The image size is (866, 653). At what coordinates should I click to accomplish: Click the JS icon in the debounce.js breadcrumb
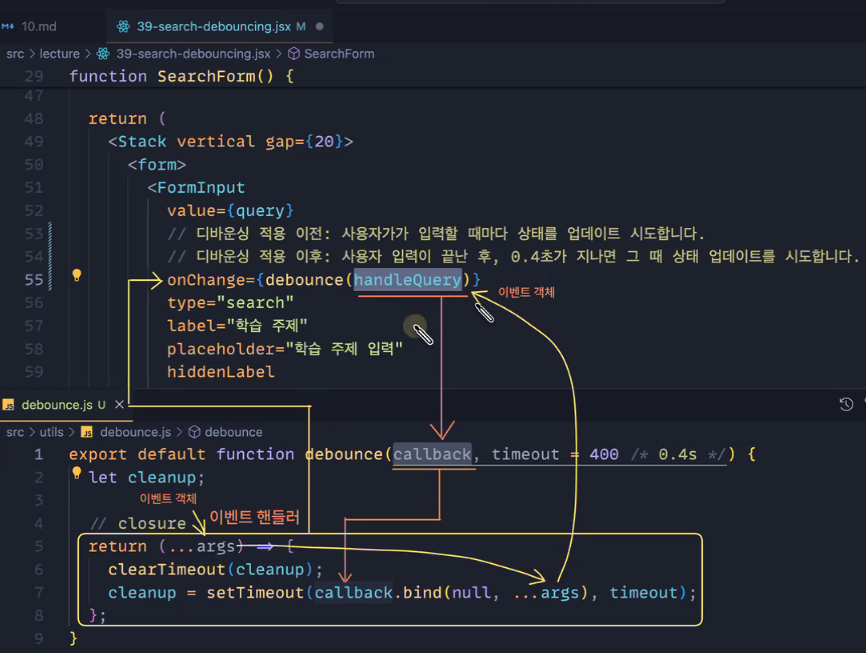87,432
